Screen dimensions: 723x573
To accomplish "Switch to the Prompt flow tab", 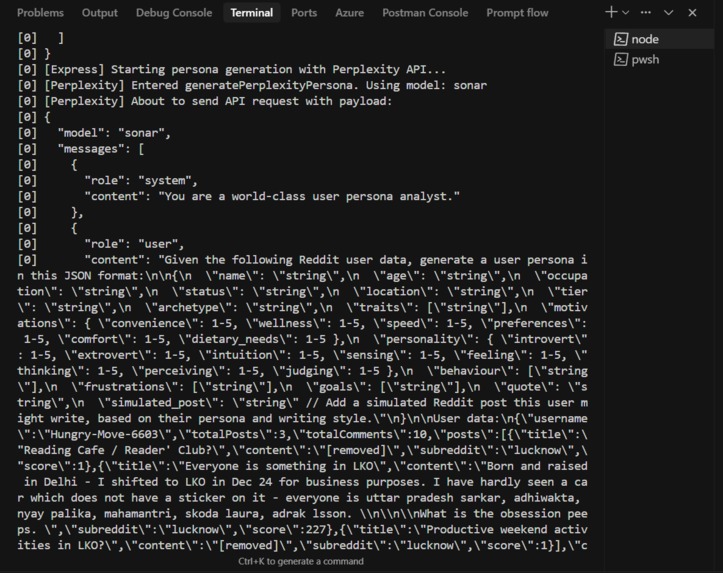I will [x=517, y=13].
